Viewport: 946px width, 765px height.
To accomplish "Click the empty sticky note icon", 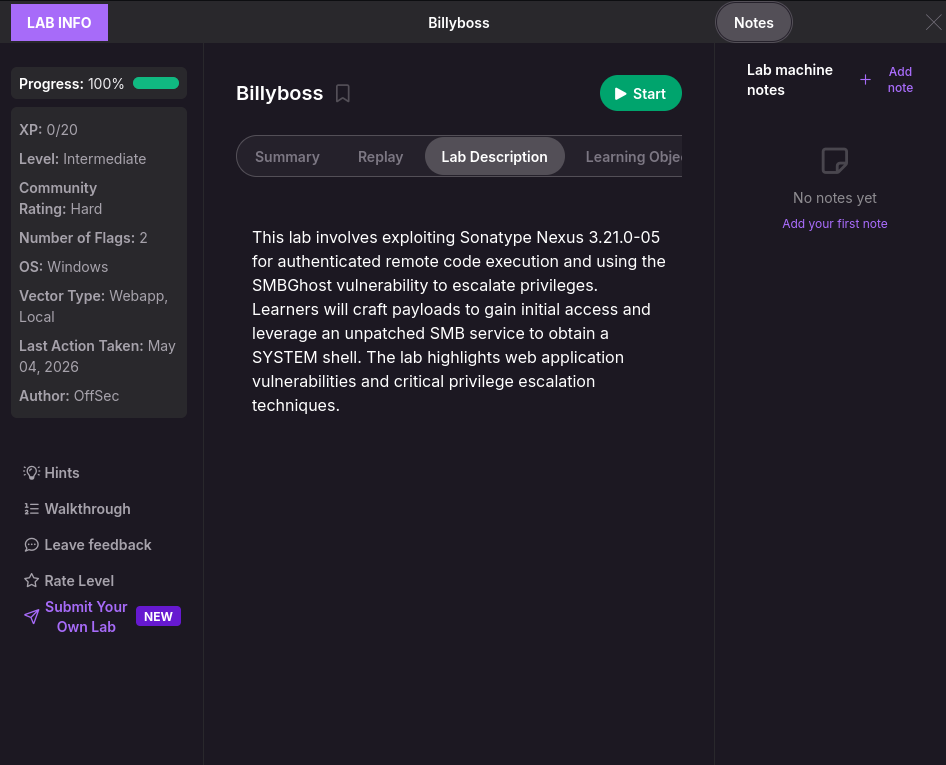I will click(x=835, y=161).
